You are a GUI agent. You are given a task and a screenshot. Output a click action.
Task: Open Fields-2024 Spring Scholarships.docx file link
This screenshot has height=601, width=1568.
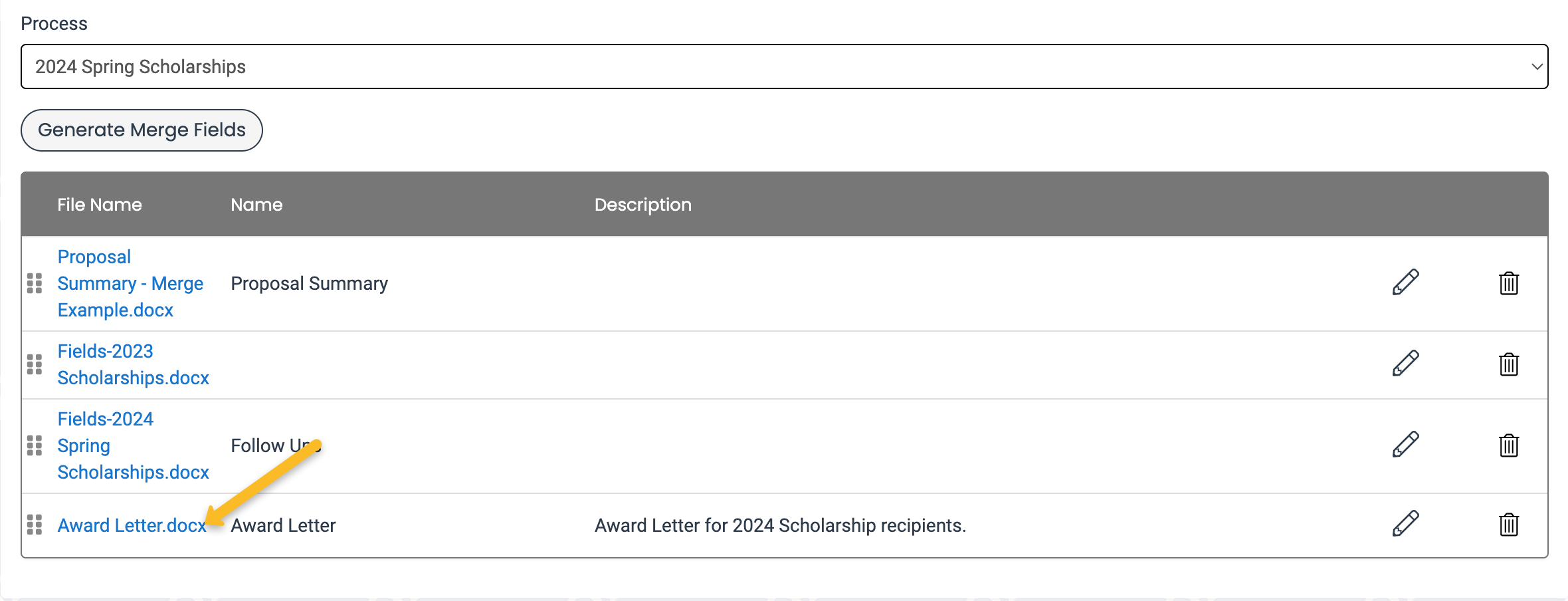133,445
